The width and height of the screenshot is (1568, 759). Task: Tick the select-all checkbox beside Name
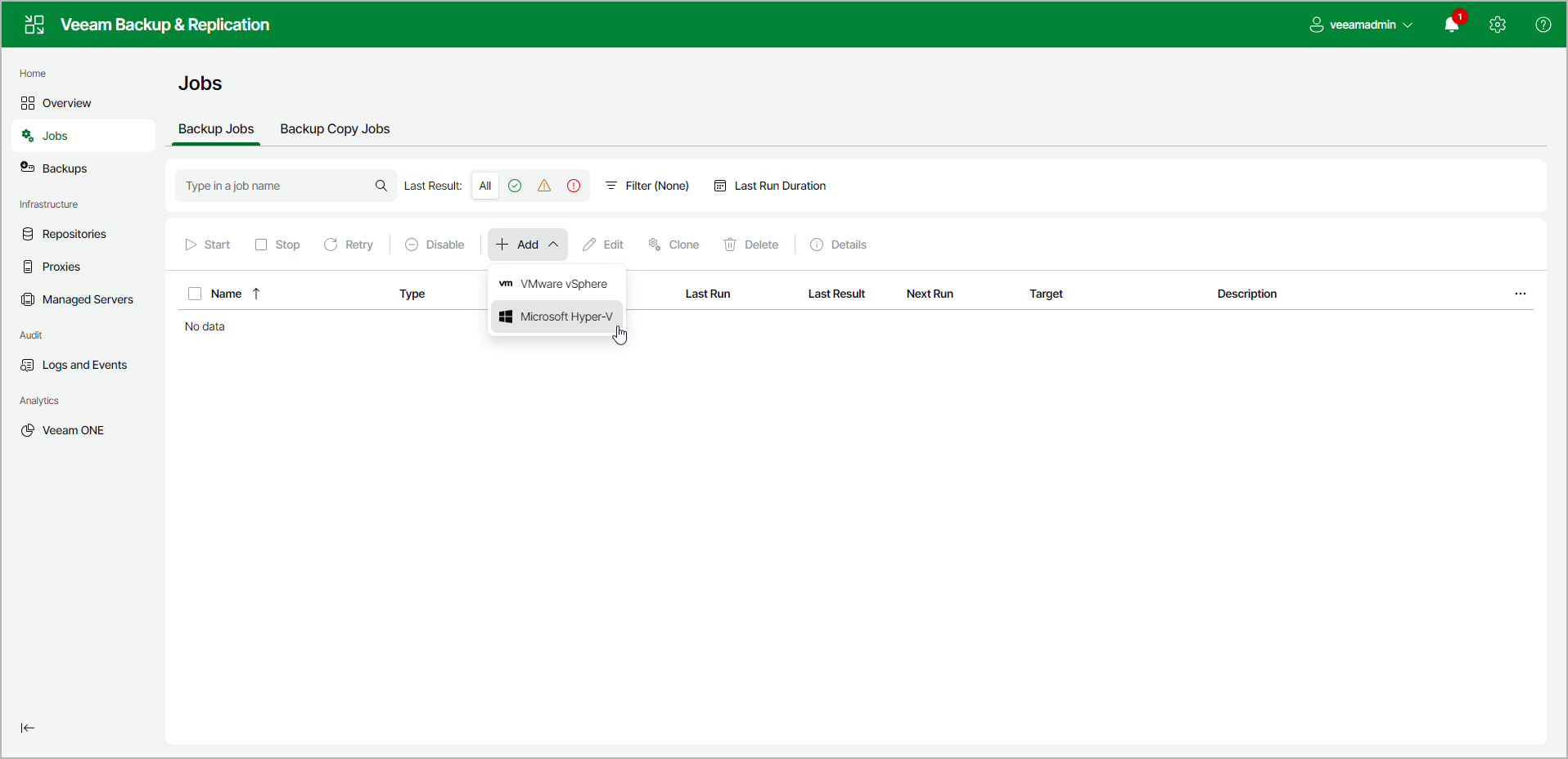click(195, 294)
